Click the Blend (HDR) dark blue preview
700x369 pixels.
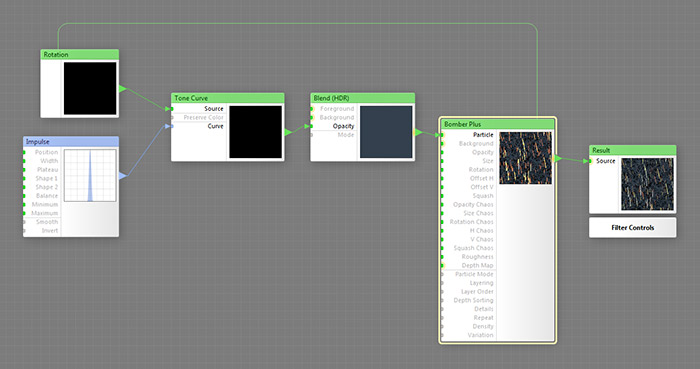click(386, 132)
